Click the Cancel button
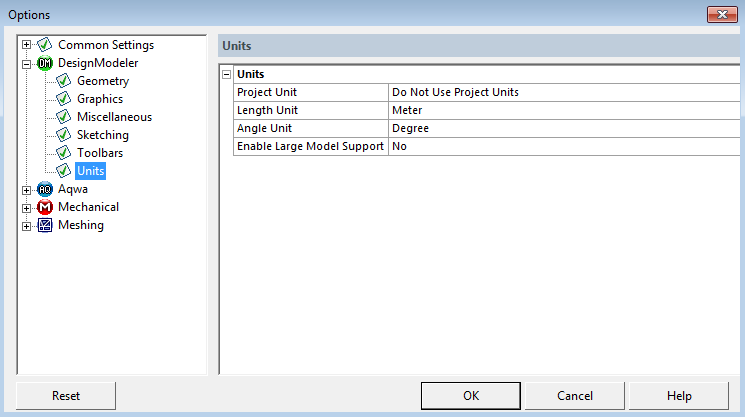The image size is (745, 417). tap(575, 396)
